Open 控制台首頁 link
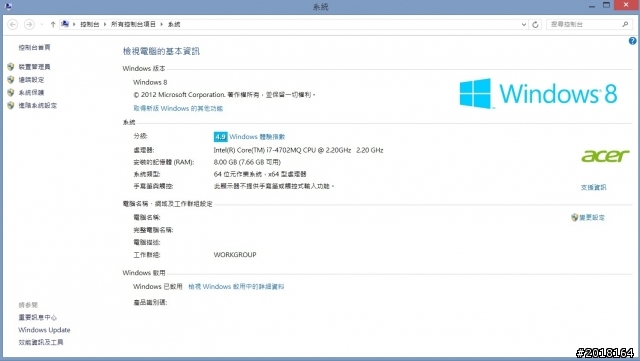This screenshot has width=640, height=361. [x=34, y=47]
